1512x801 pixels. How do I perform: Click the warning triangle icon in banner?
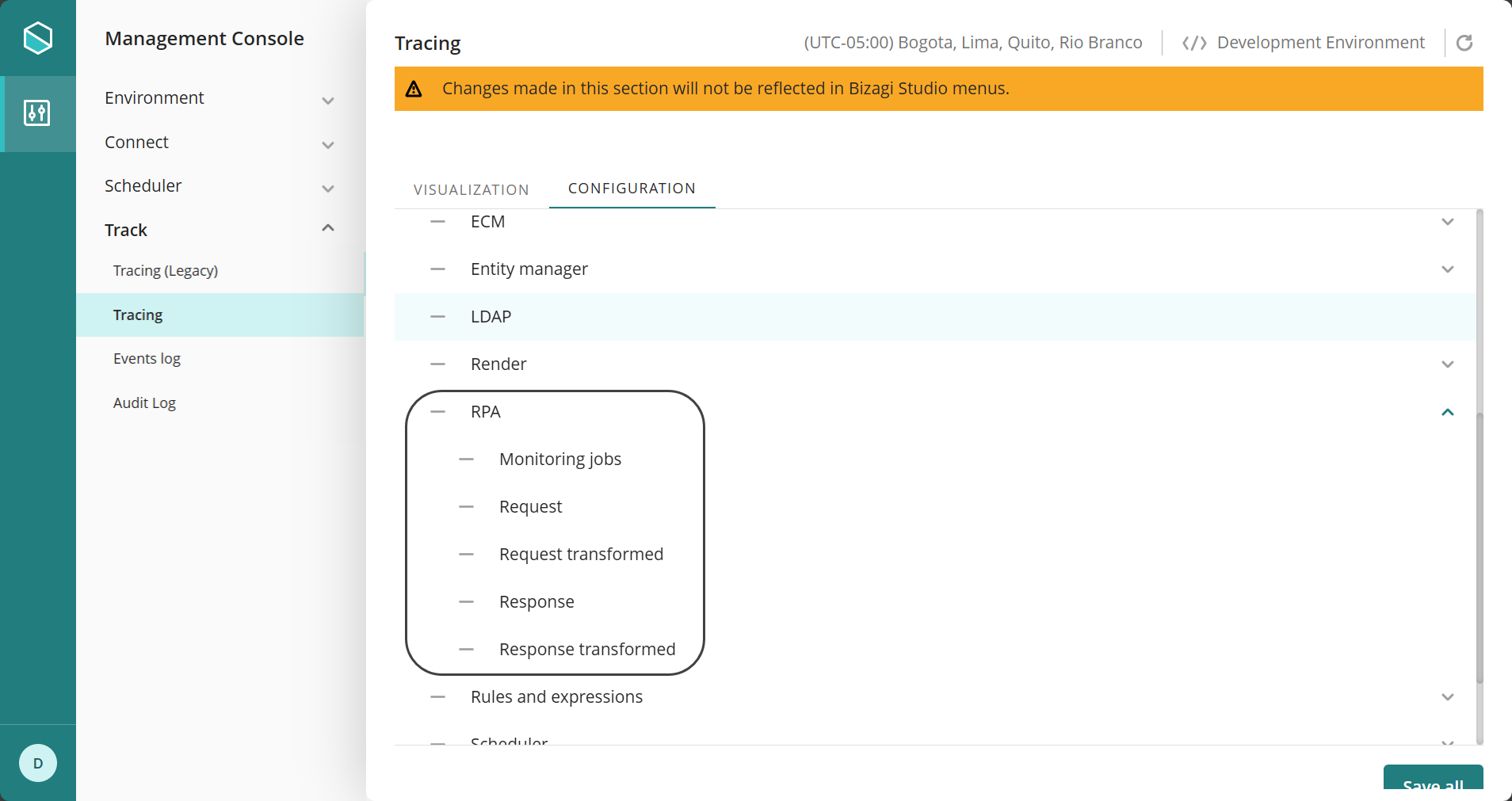tap(414, 89)
